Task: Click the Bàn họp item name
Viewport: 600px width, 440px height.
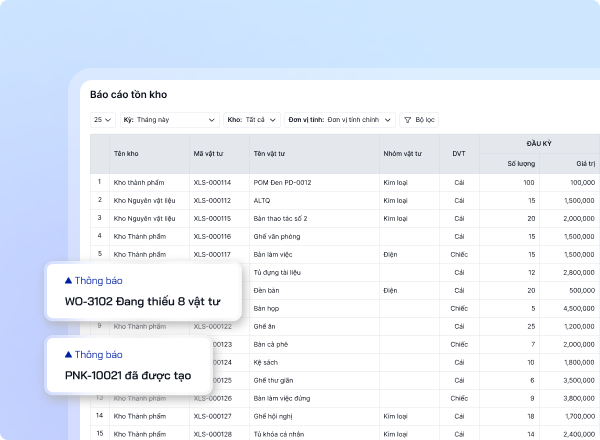Action: click(266, 308)
